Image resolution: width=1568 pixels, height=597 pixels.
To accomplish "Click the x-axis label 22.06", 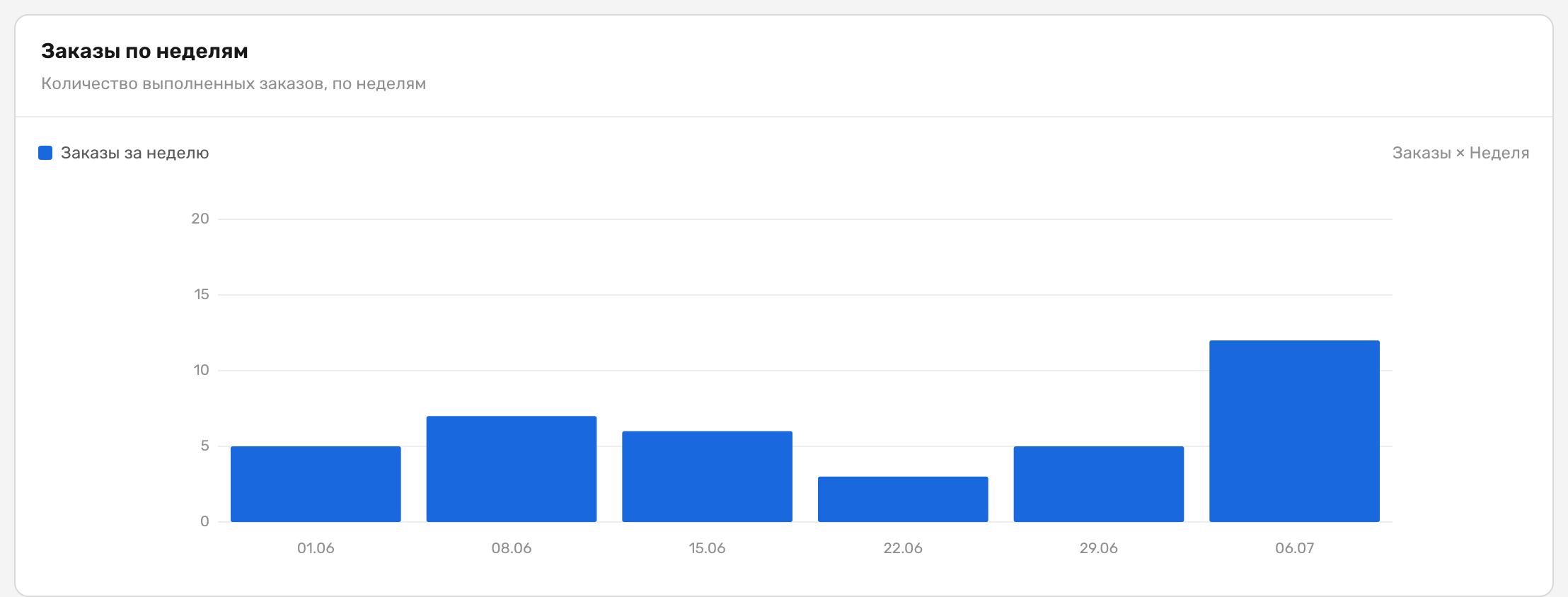I will click(903, 548).
